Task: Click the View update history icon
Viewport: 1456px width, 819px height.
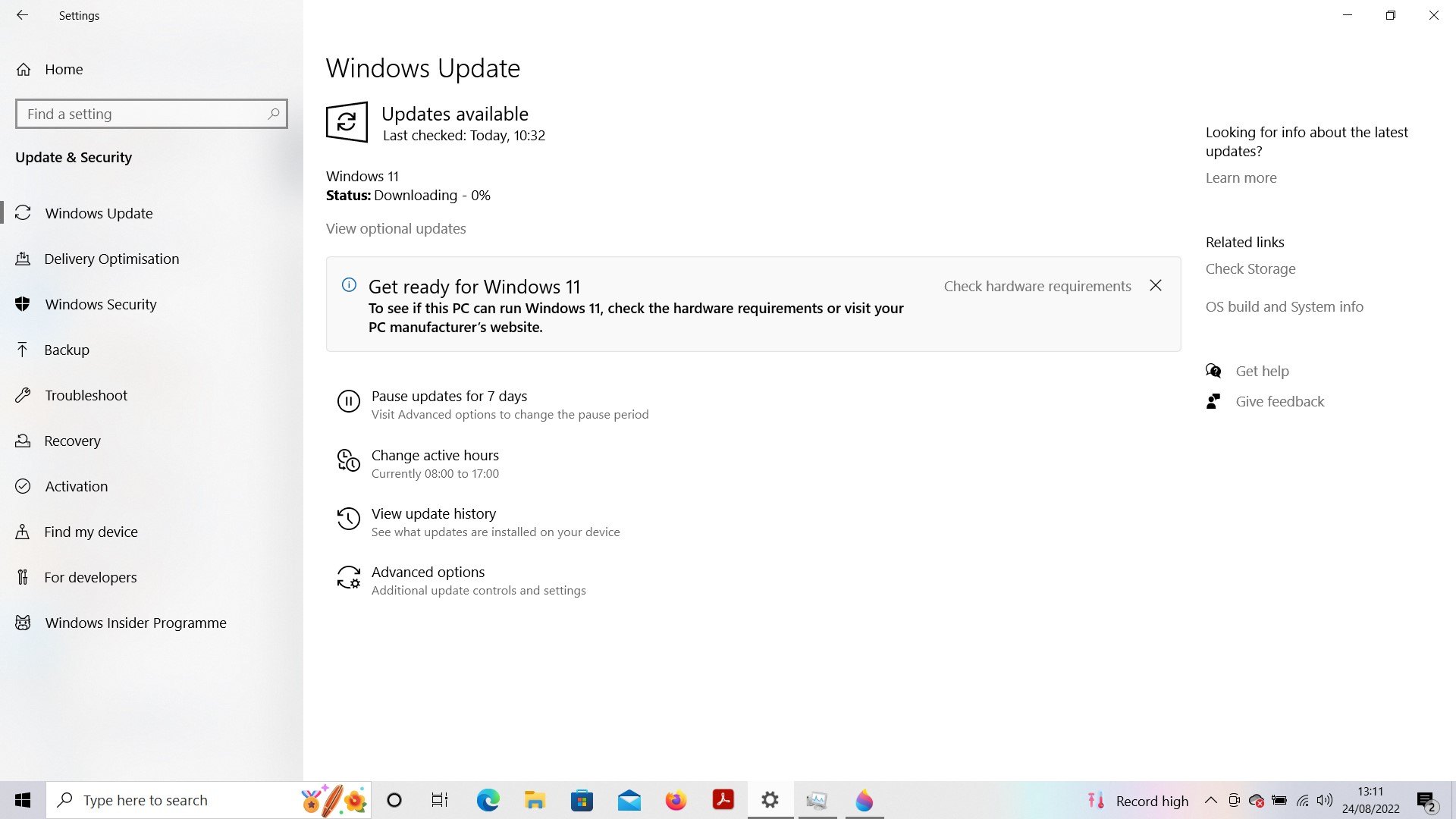Action: [x=348, y=519]
